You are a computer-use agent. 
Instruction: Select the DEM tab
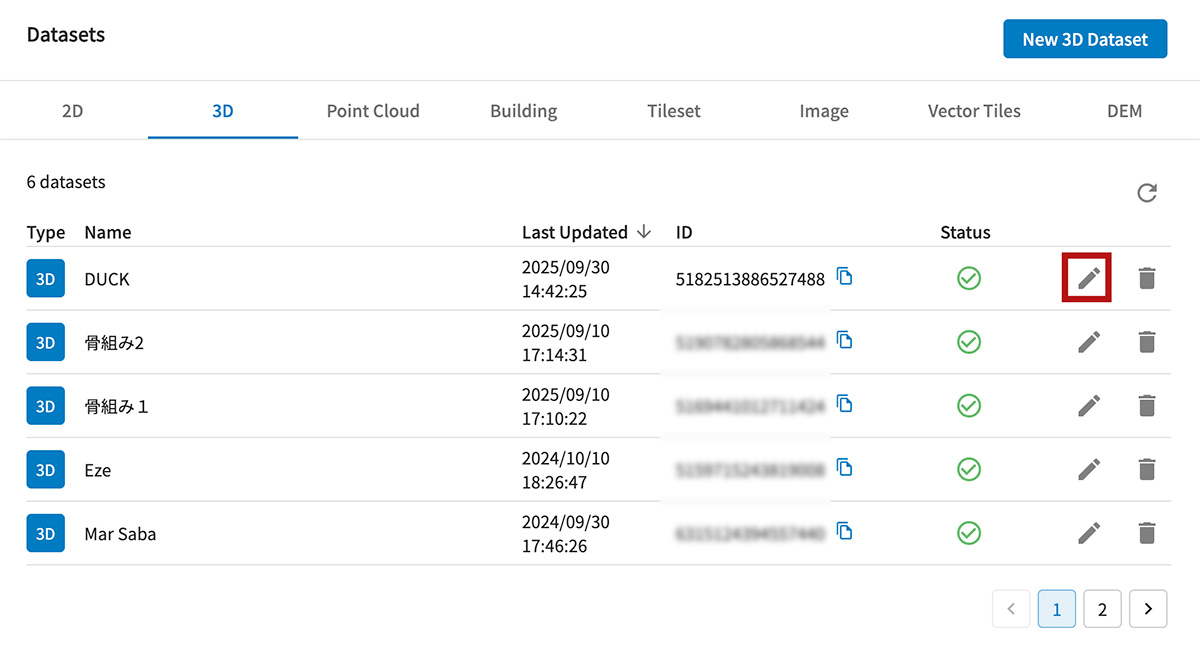[x=1124, y=111]
